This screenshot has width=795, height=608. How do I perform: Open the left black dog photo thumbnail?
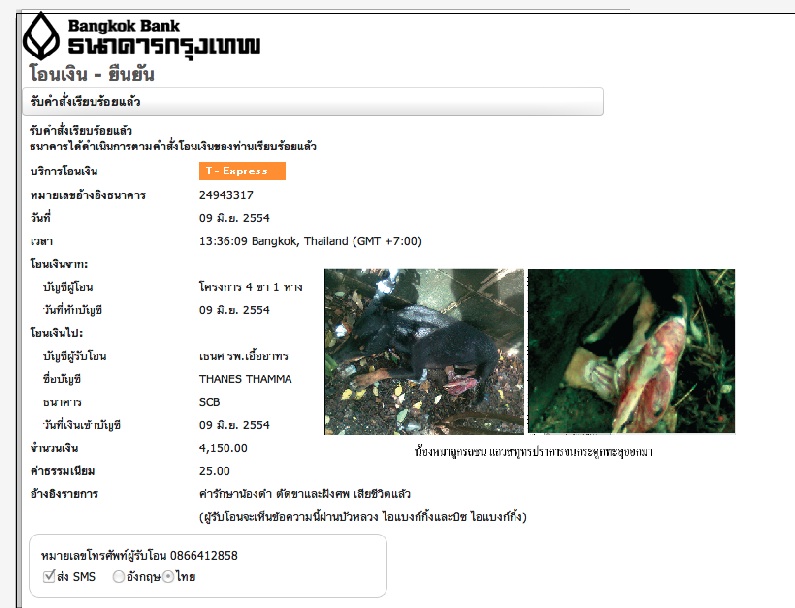pyautogui.click(x=424, y=351)
